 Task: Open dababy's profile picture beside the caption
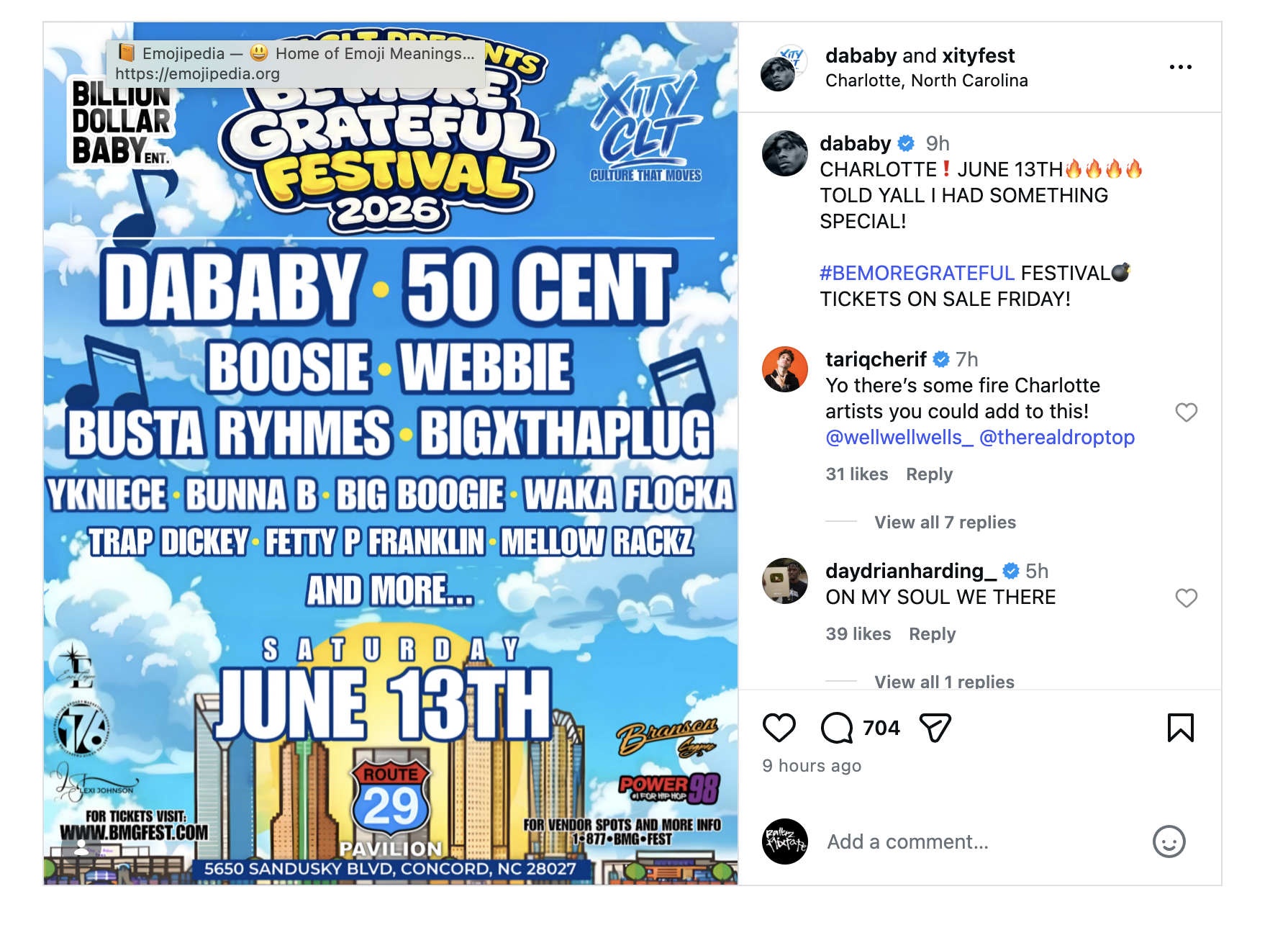click(x=784, y=153)
